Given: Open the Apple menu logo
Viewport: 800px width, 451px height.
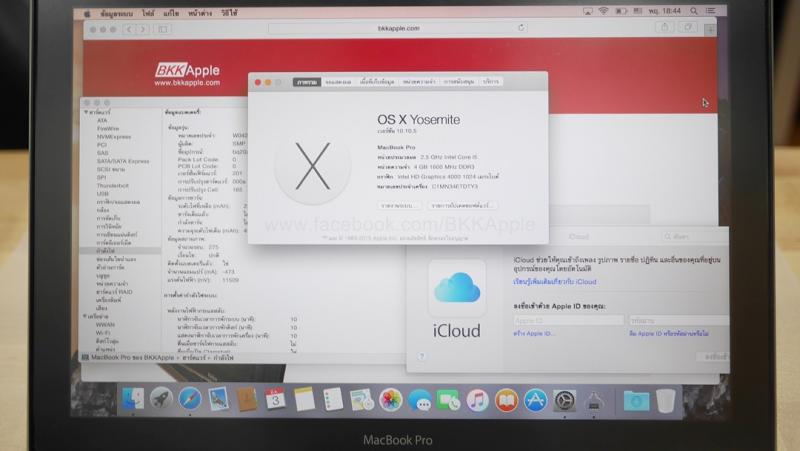Looking at the screenshot, I should click(x=86, y=14).
